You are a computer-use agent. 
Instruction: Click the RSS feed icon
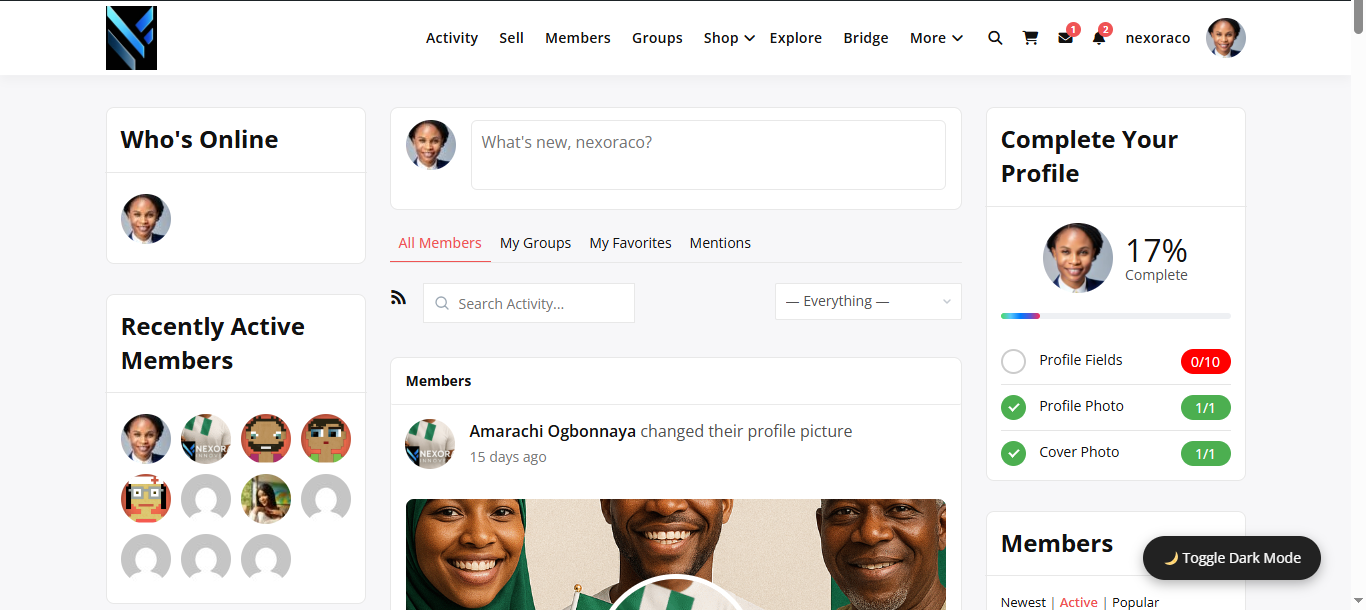click(398, 297)
